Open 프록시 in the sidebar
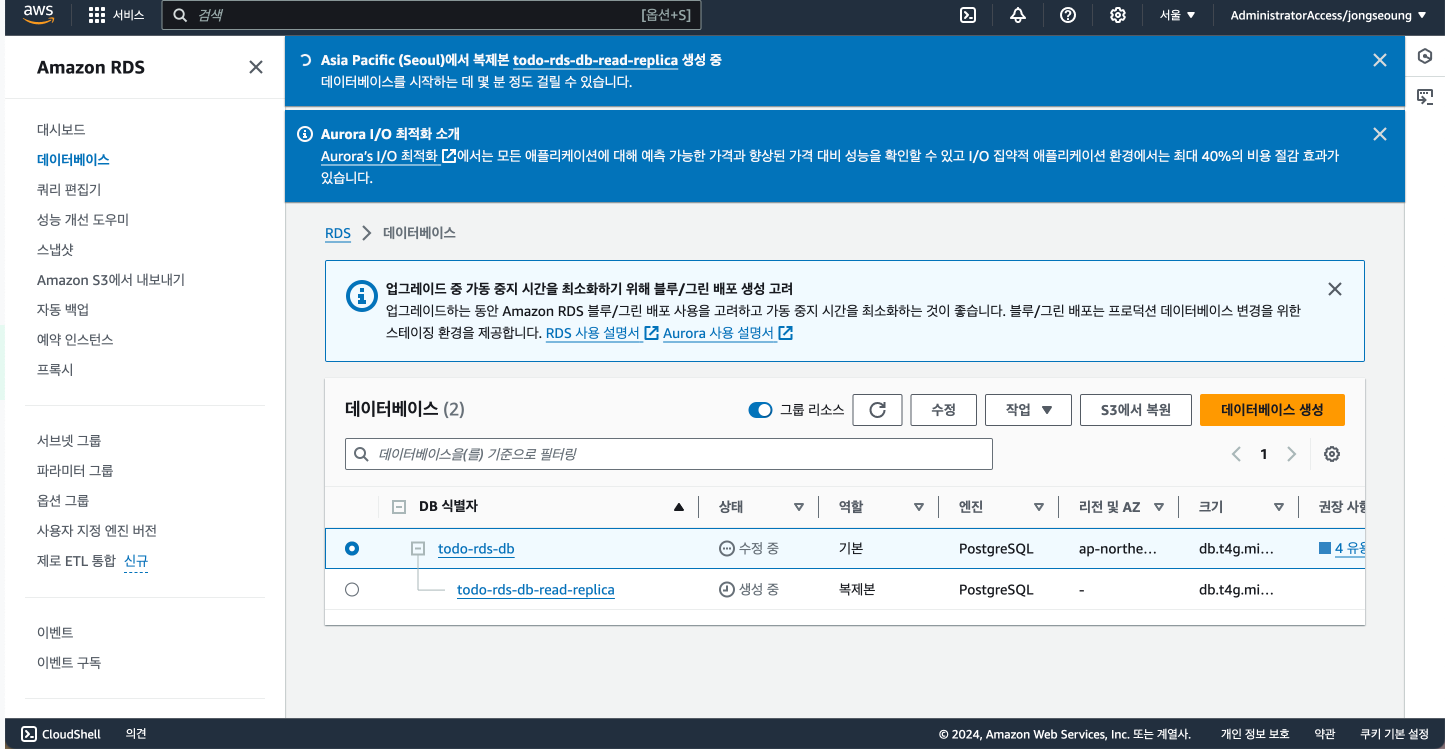The height and width of the screenshot is (749, 1445). click(55, 369)
